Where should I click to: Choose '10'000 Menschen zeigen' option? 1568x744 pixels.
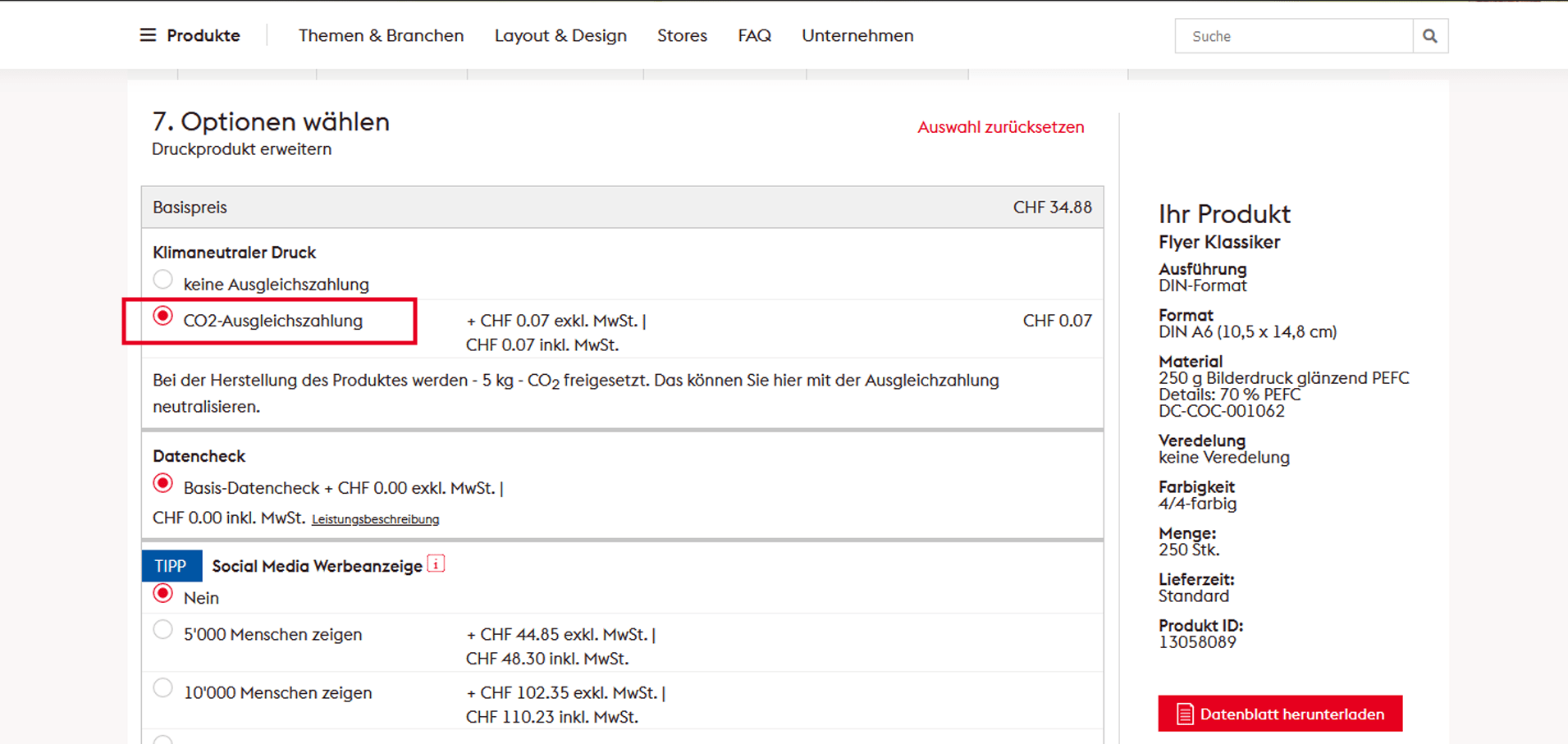pyautogui.click(x=163, y=688)
